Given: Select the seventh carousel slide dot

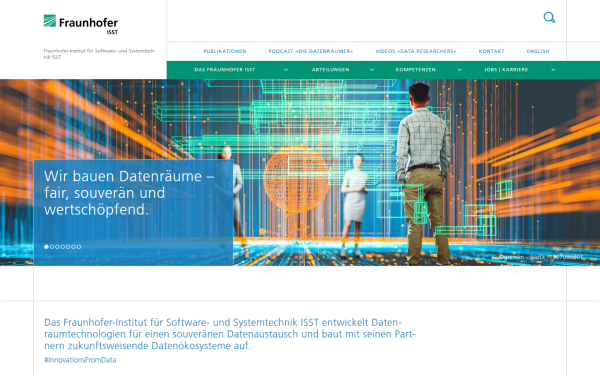Looking at the screenshot, I should click(79, 247).
